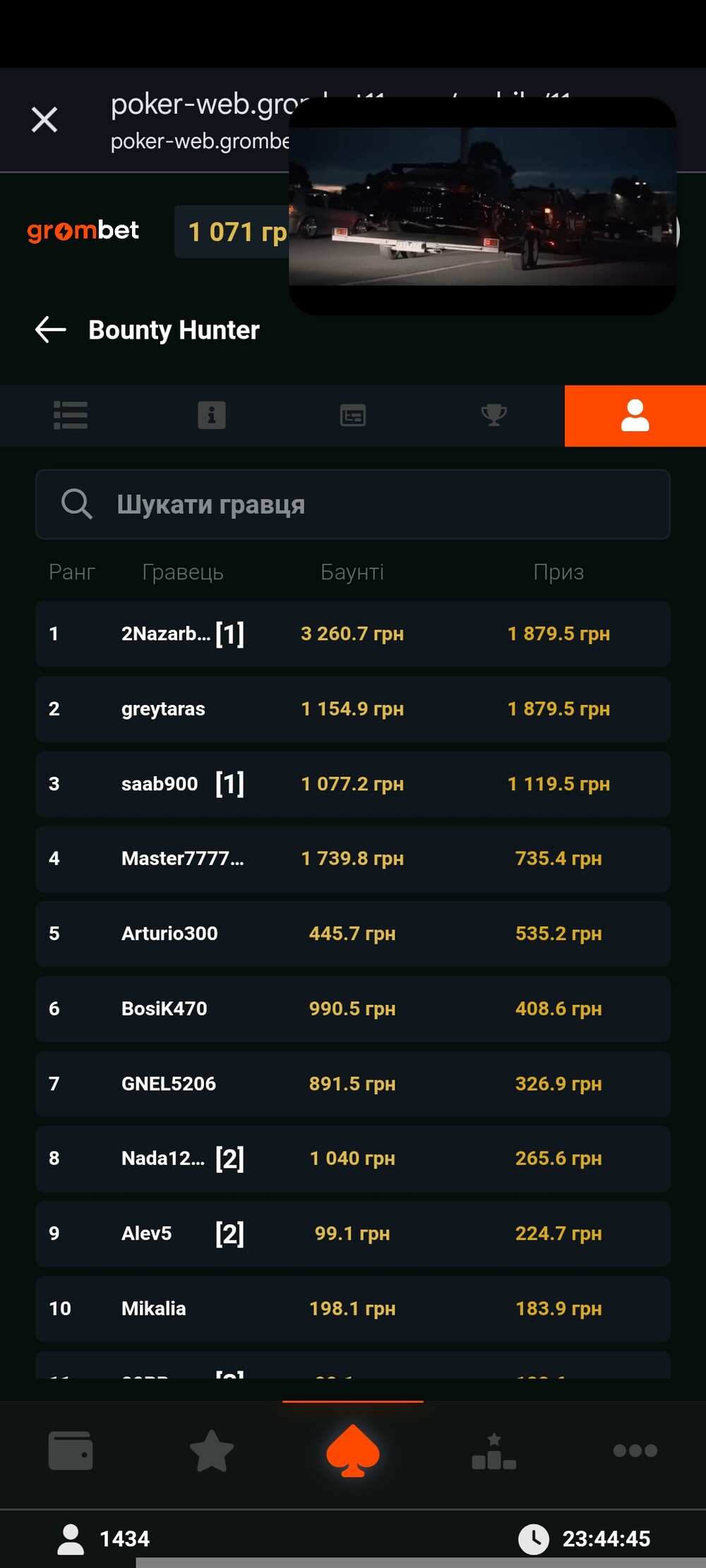Open table badge [2] beside Alev5

pyautogui.click(x=230, y=1234)
